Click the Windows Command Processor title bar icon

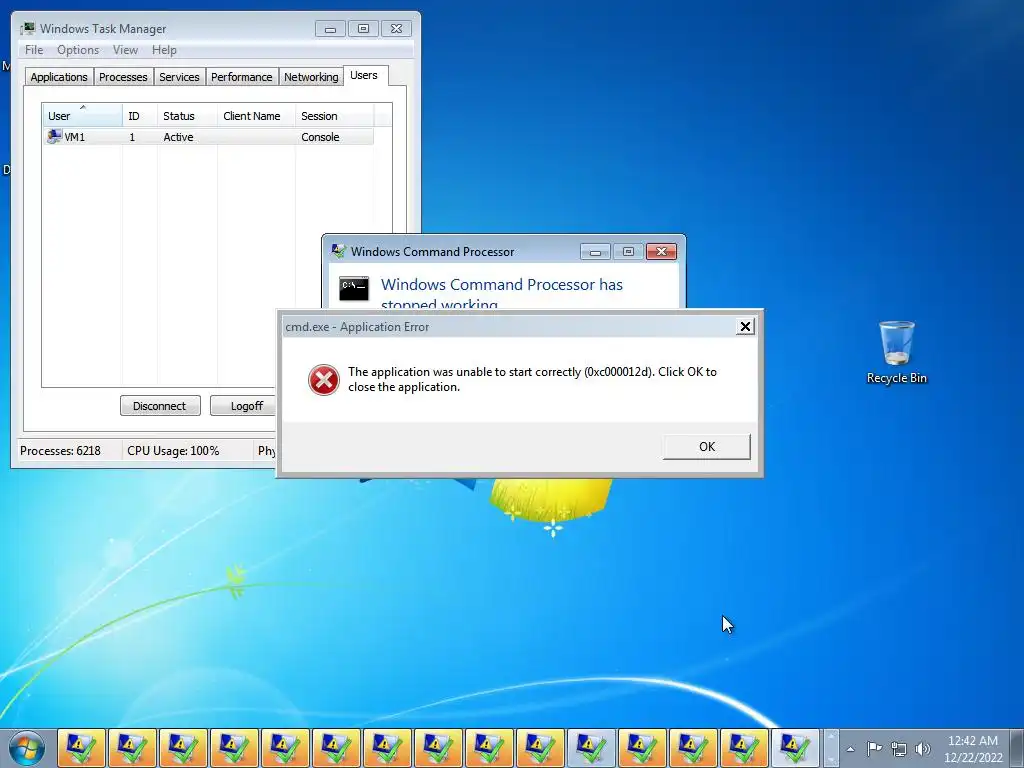pos(338,251)
